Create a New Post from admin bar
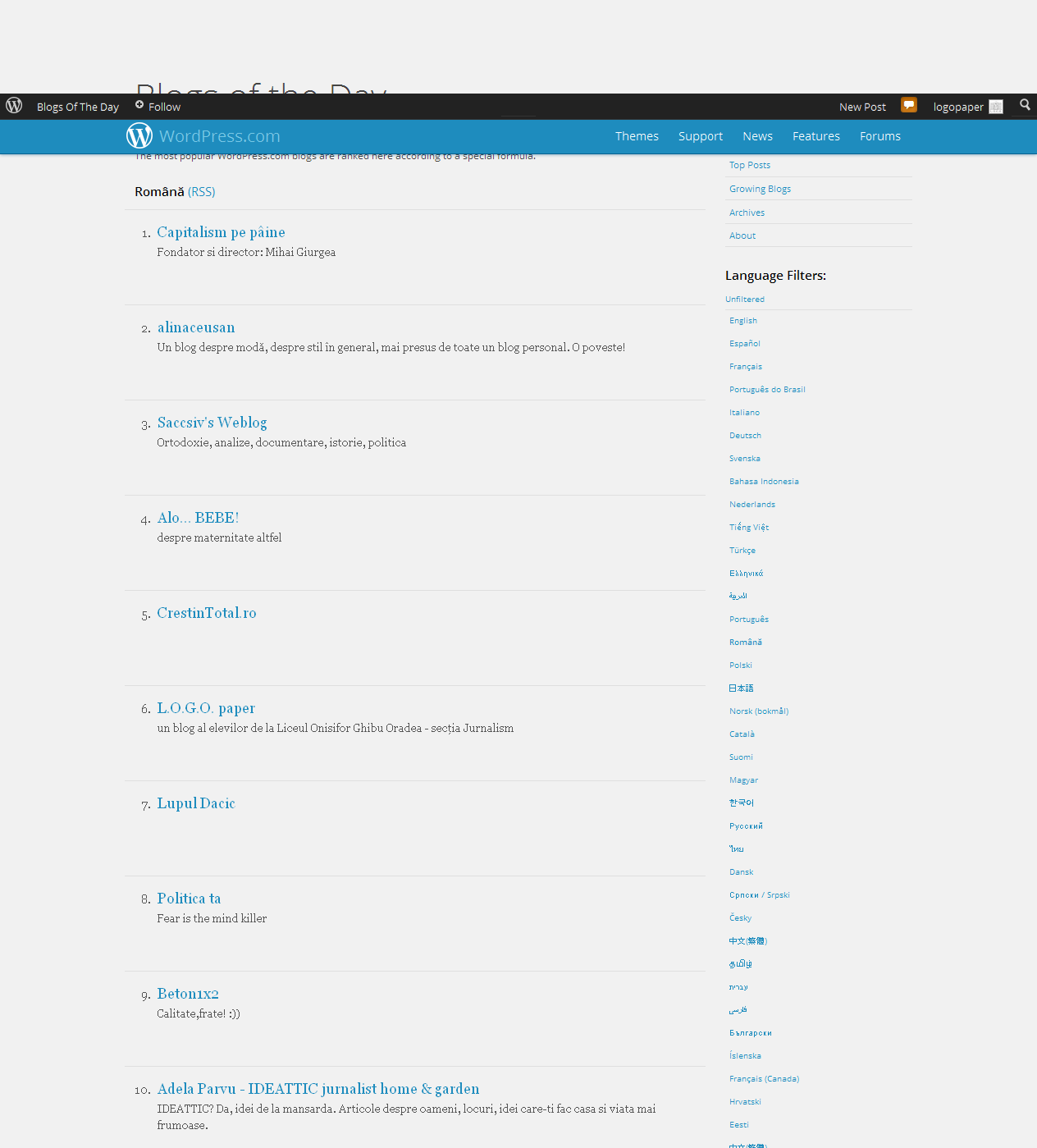Viewport: 1037px width, 1148px height. click(x=861, y=107)
